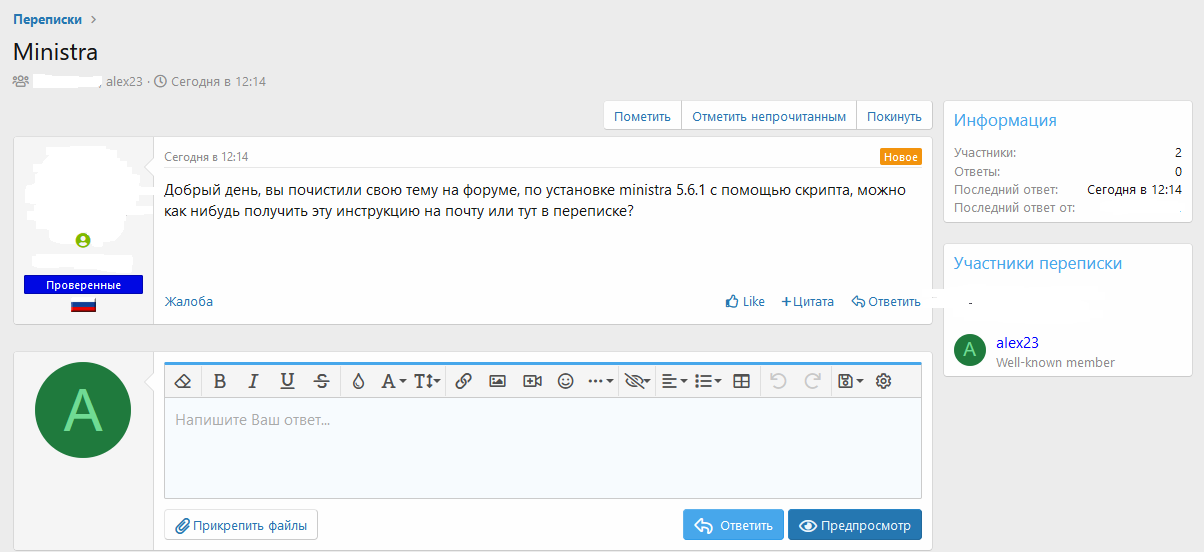Click the alex23 avatar in participants panel
Viewport: 1204px width, 552px height.
click(970, 350)
